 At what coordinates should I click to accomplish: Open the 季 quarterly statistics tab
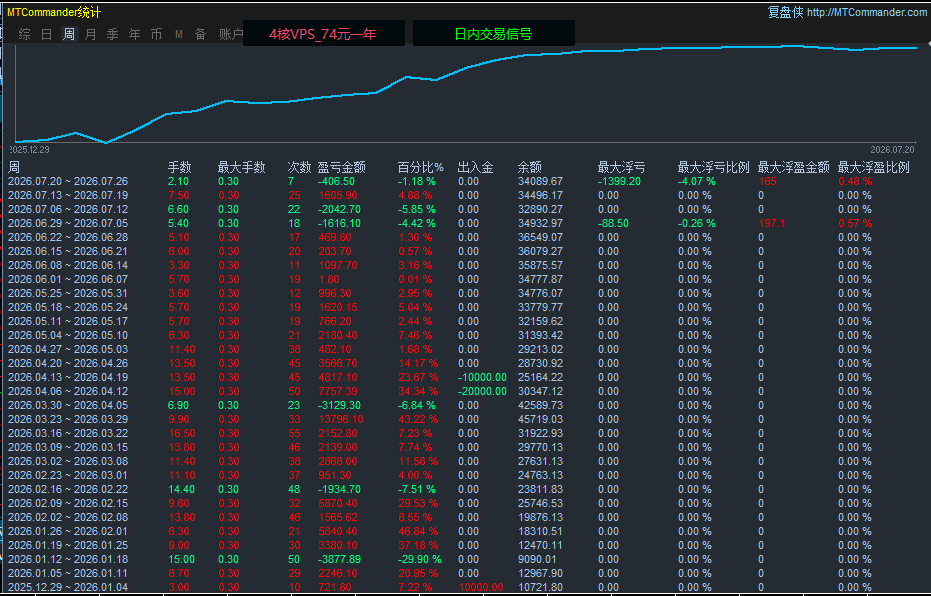[112, 34]
